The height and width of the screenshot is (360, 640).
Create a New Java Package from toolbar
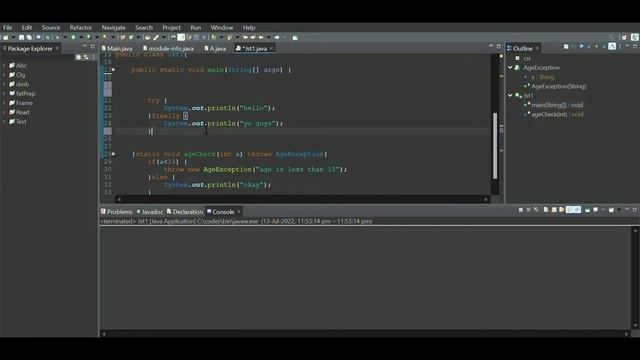(x=122, y=37)
